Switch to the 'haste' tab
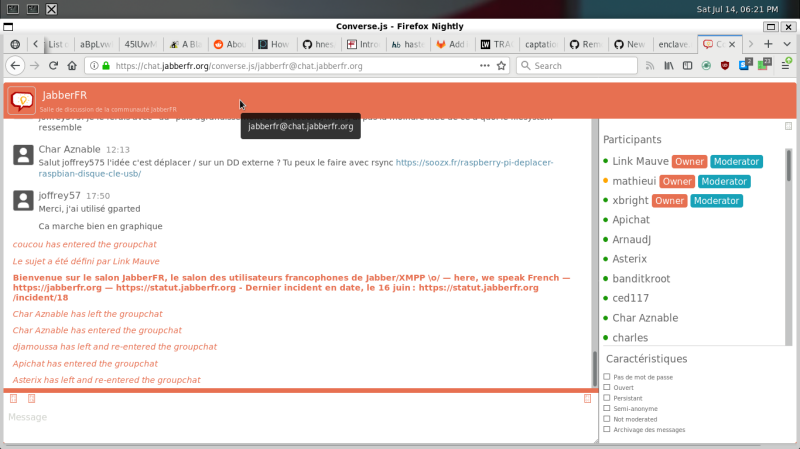Screen dimensions: 800x449 coord(408,44)
